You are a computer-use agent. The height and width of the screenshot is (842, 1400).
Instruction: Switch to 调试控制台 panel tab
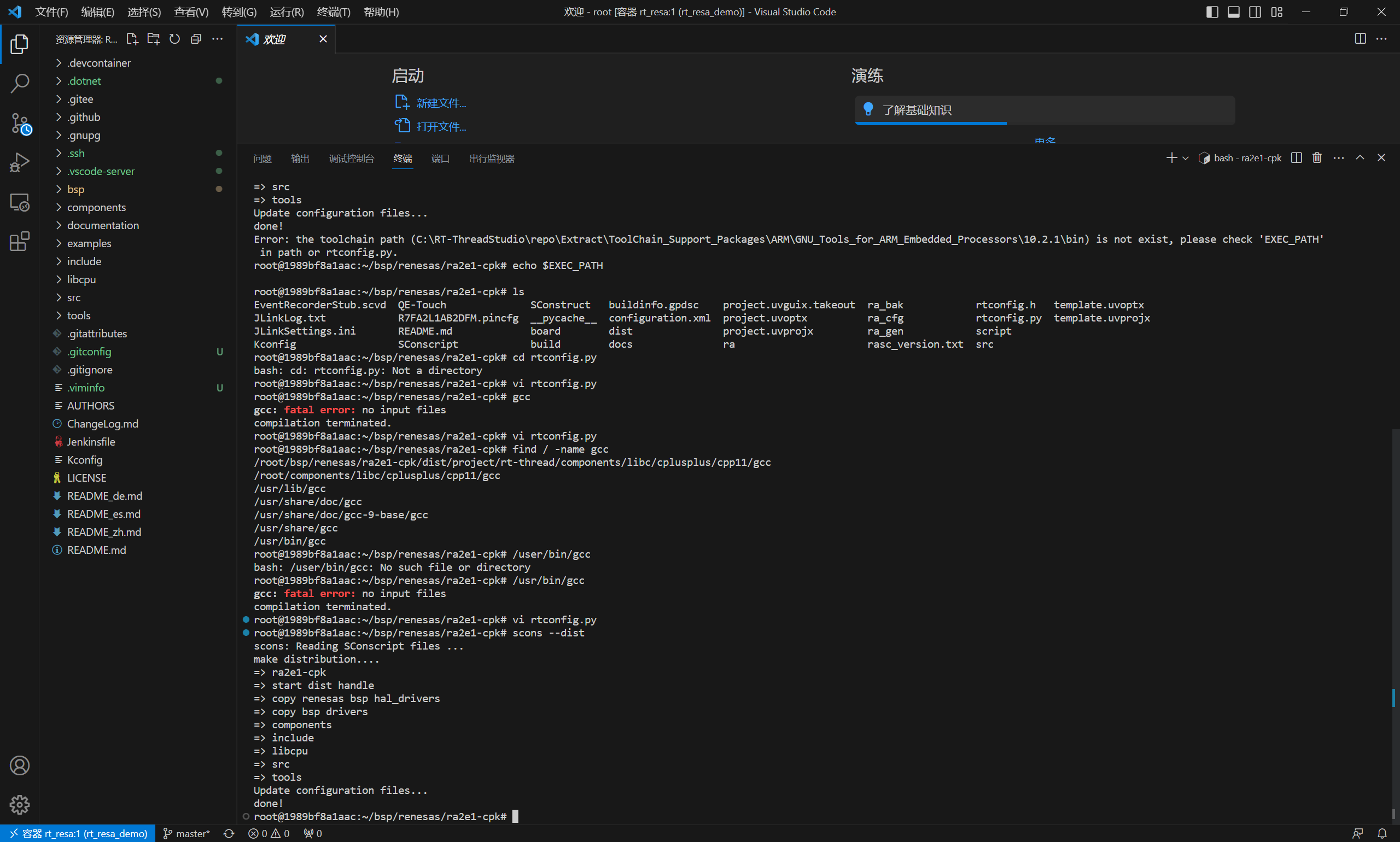351,159
